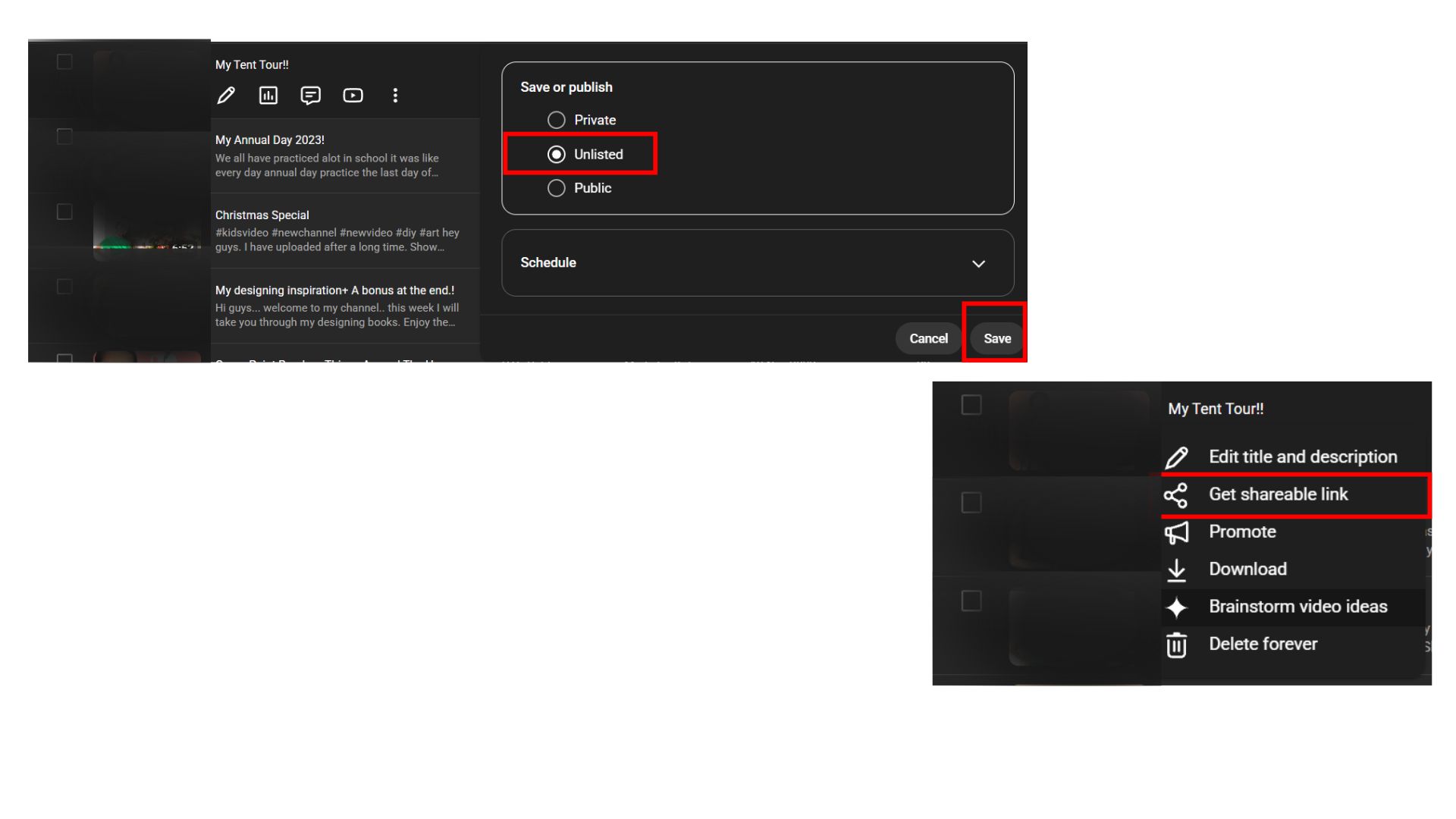Click the Delete forever trash icon
This screenshot has width=1456, height=819.
click(1176, 644)
